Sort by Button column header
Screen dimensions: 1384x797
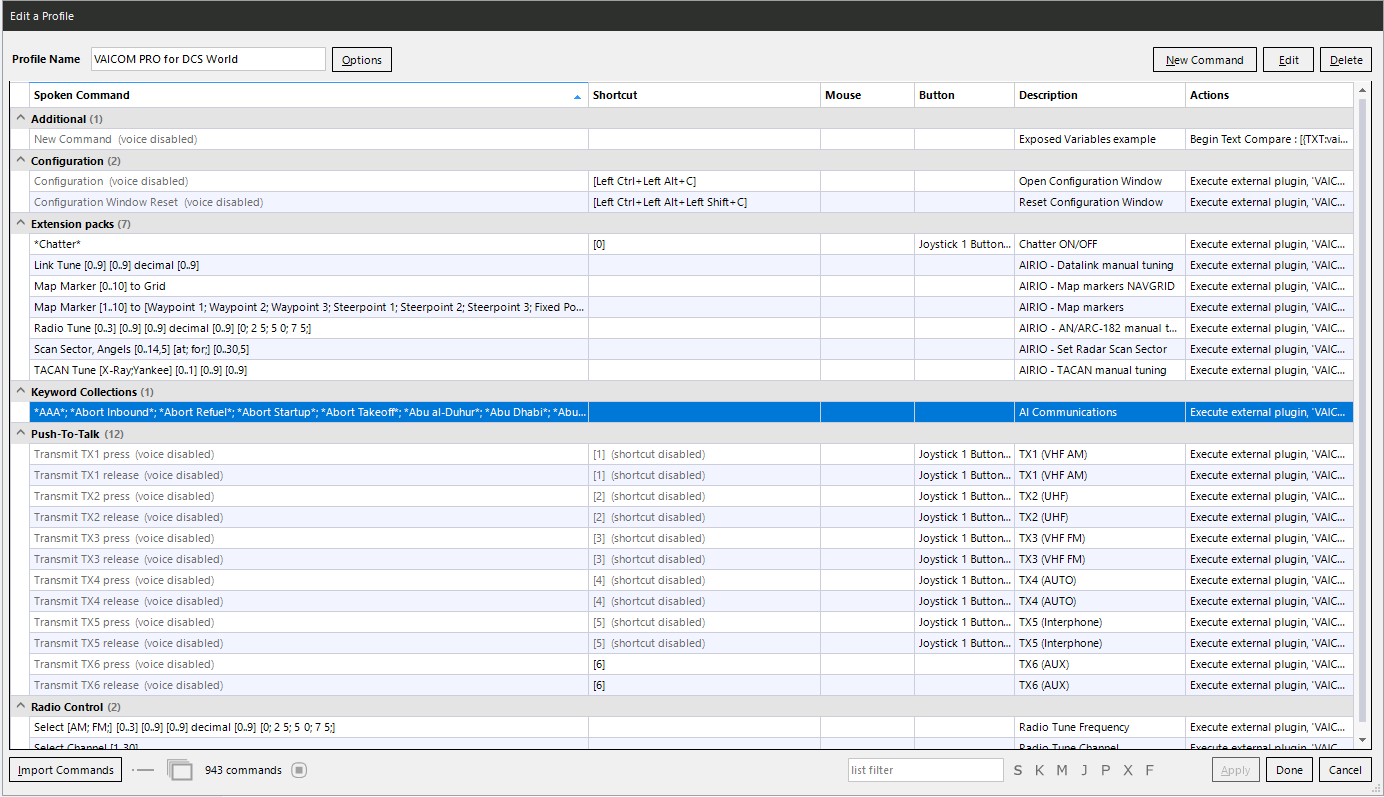click(x=964, y=95)
